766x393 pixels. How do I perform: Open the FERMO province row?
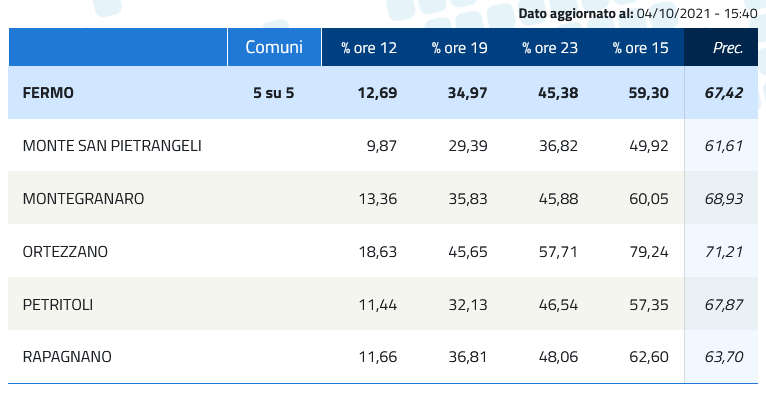coord(383,93)
